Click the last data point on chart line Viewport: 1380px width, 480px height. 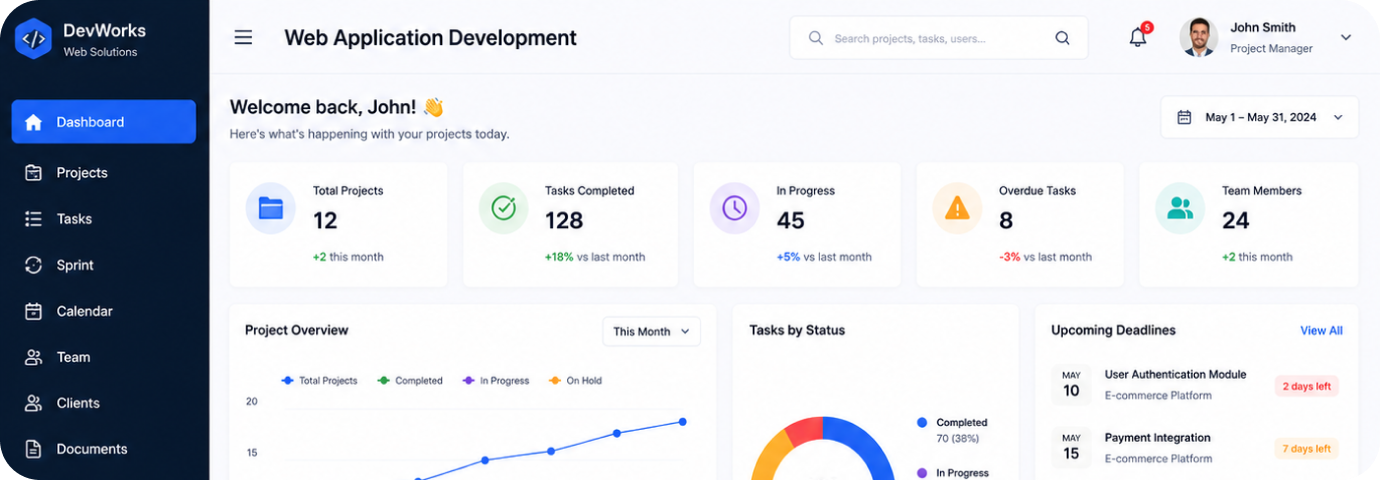pyautogui.click(x=683, y=422)
